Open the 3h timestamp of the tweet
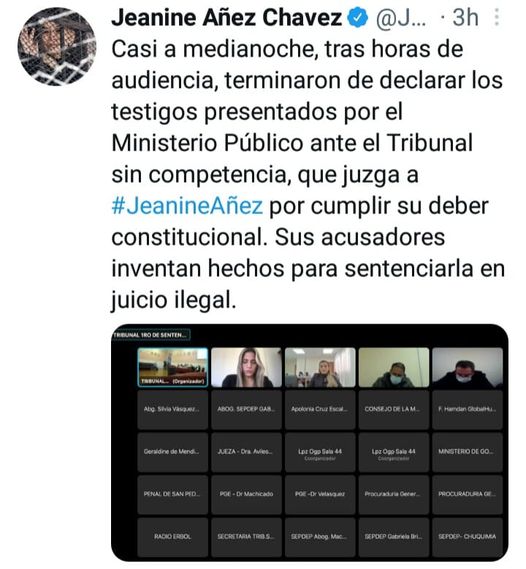Image resolution: width=526 pixels, height=569 pixels. tap(465, 17)
